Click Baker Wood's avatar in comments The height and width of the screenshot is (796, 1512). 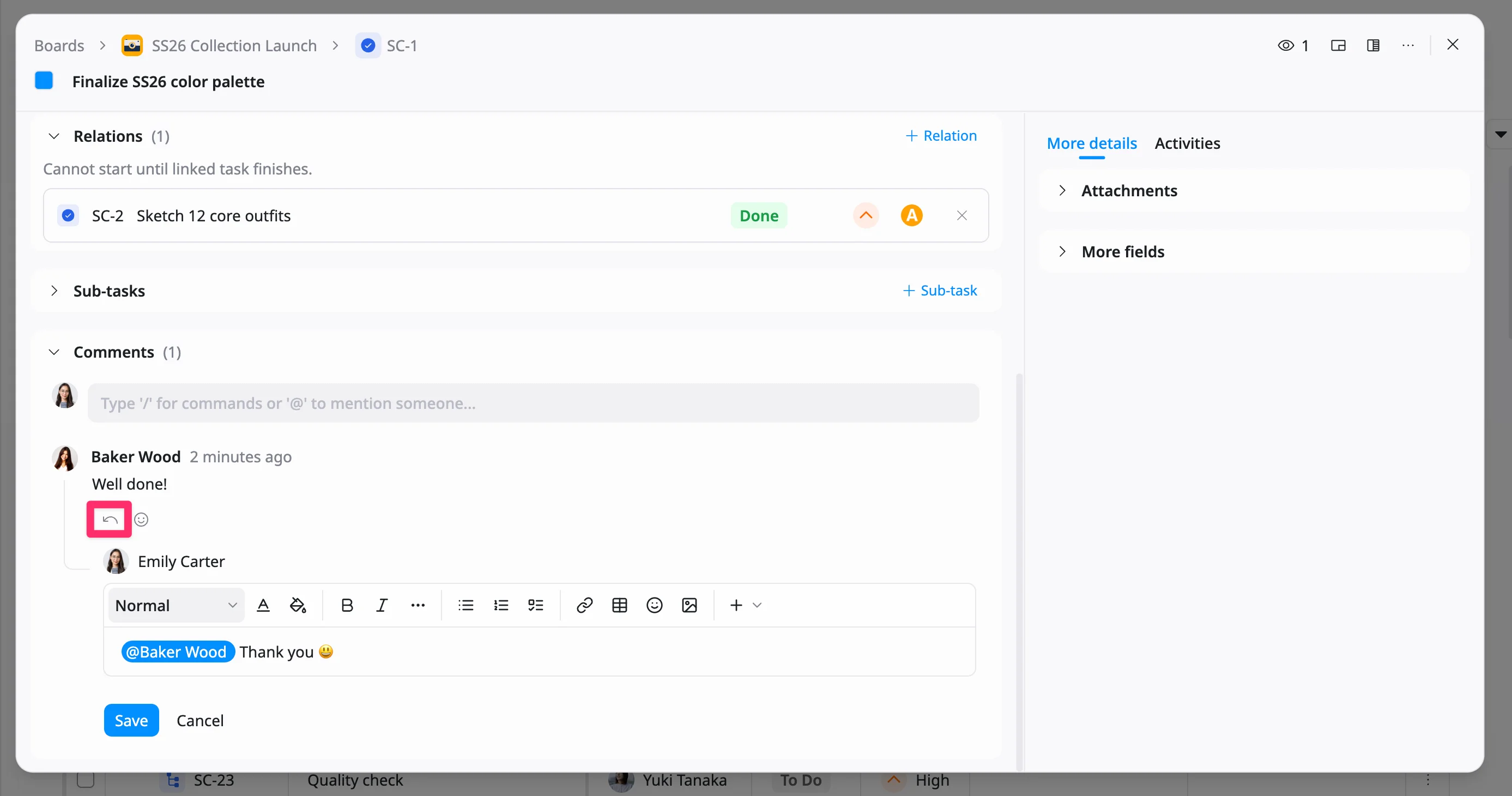64,459
